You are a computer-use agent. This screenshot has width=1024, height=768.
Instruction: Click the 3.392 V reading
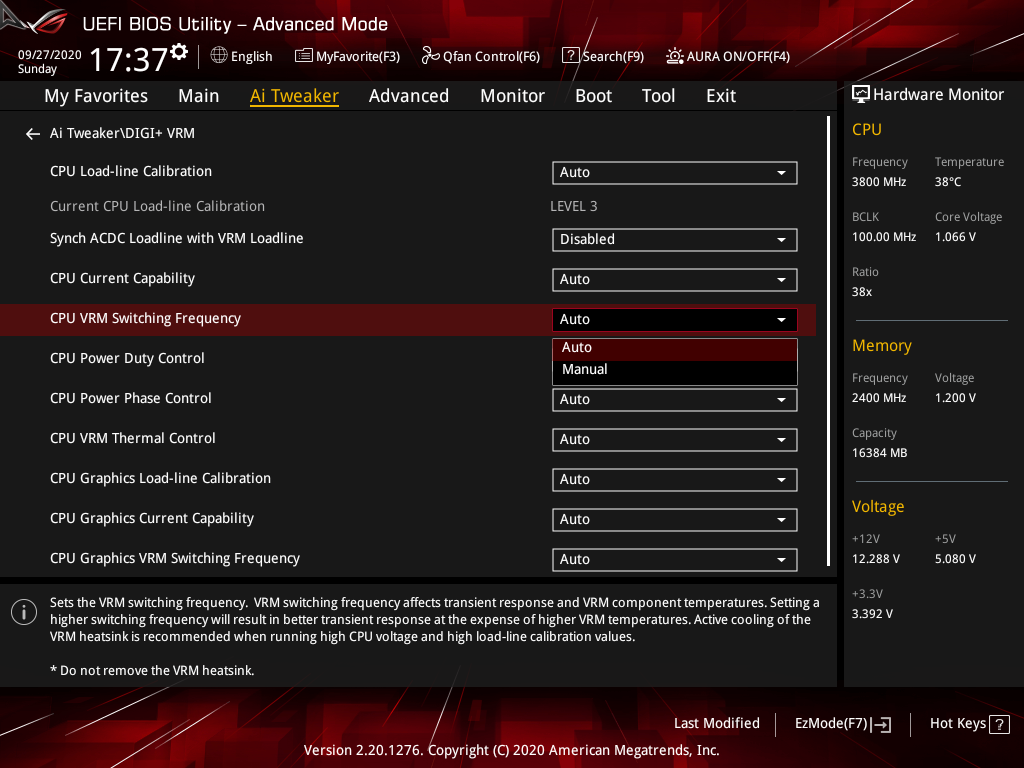(872, 614)
